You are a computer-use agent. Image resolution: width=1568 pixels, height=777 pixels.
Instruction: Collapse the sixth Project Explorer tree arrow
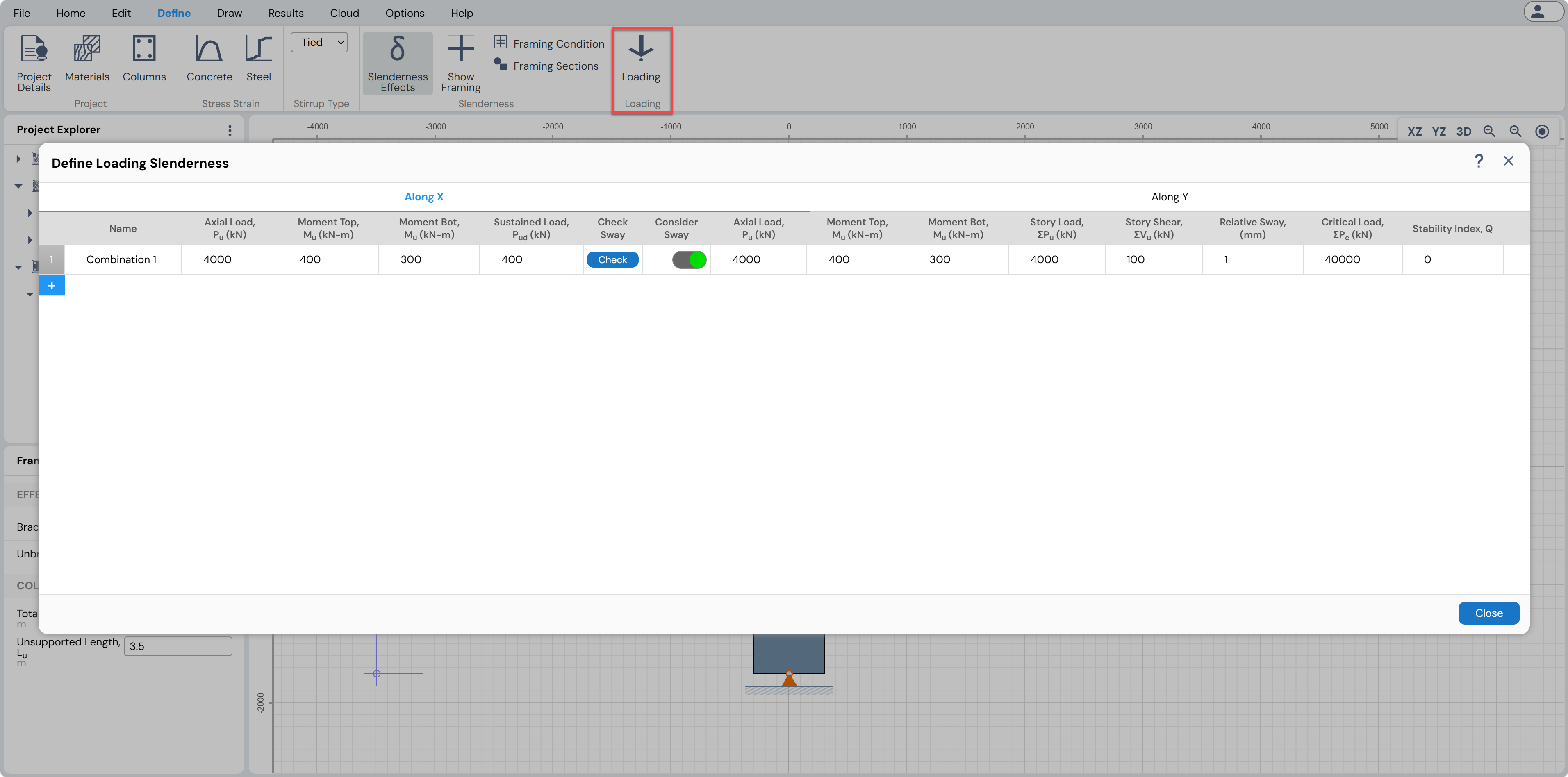pos(29,295)
